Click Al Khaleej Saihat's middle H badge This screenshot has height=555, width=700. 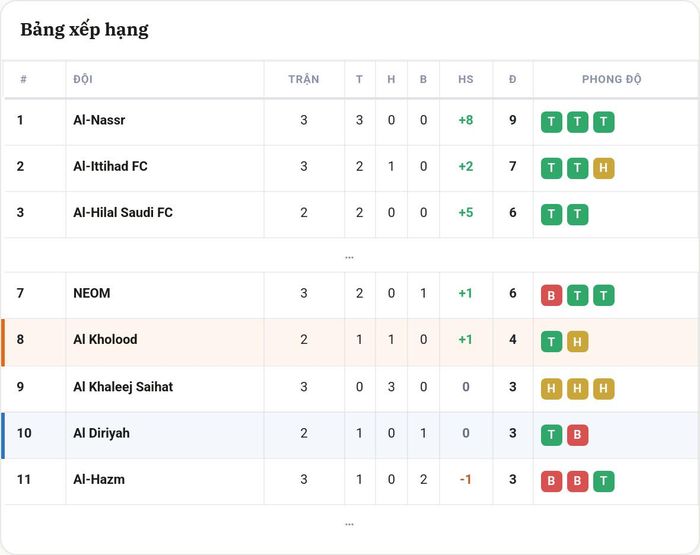pyautogui.click(x=577, y=388)
